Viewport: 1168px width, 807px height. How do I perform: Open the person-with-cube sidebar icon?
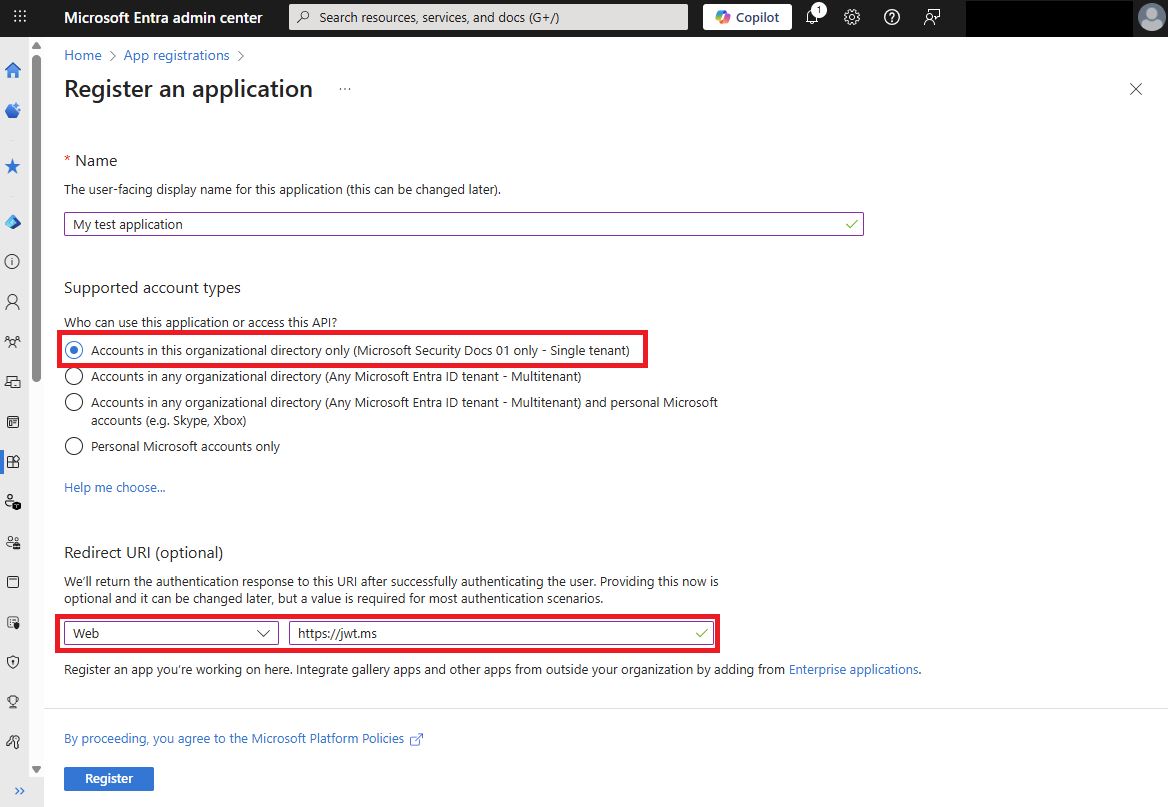[x=13, y=501]
